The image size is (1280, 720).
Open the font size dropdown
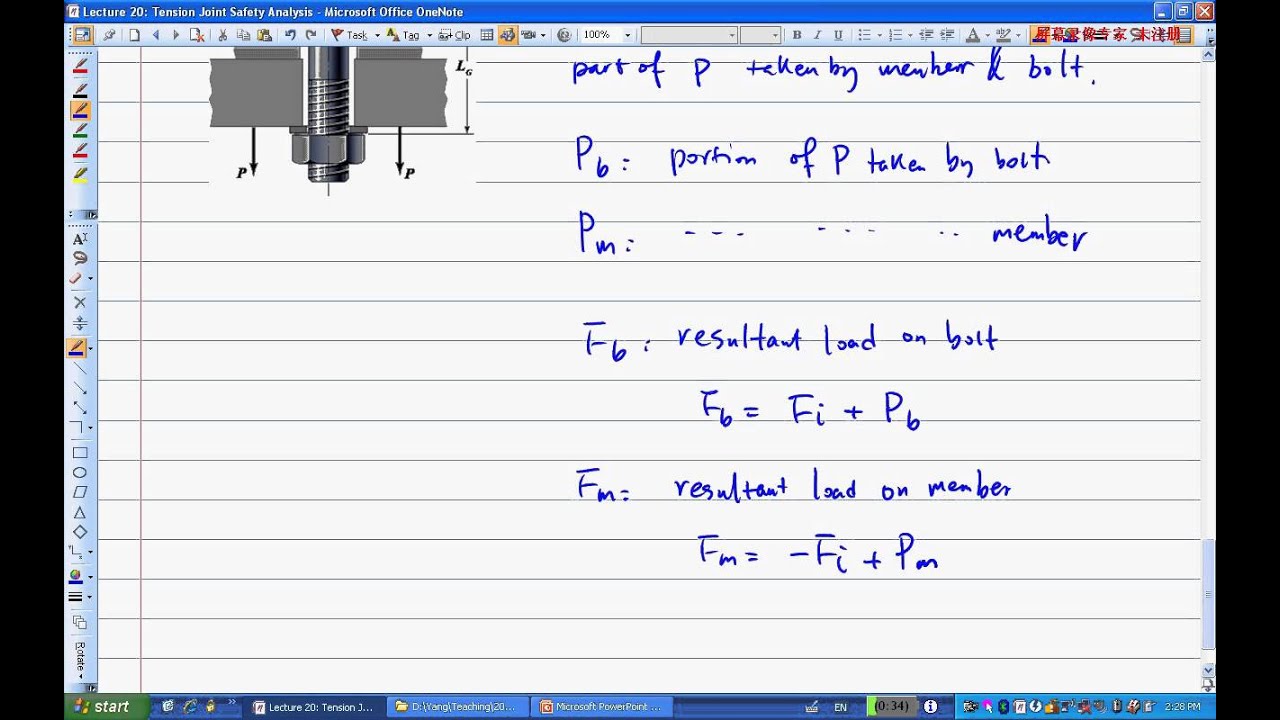pyautogui.click(x=775, y=35)
